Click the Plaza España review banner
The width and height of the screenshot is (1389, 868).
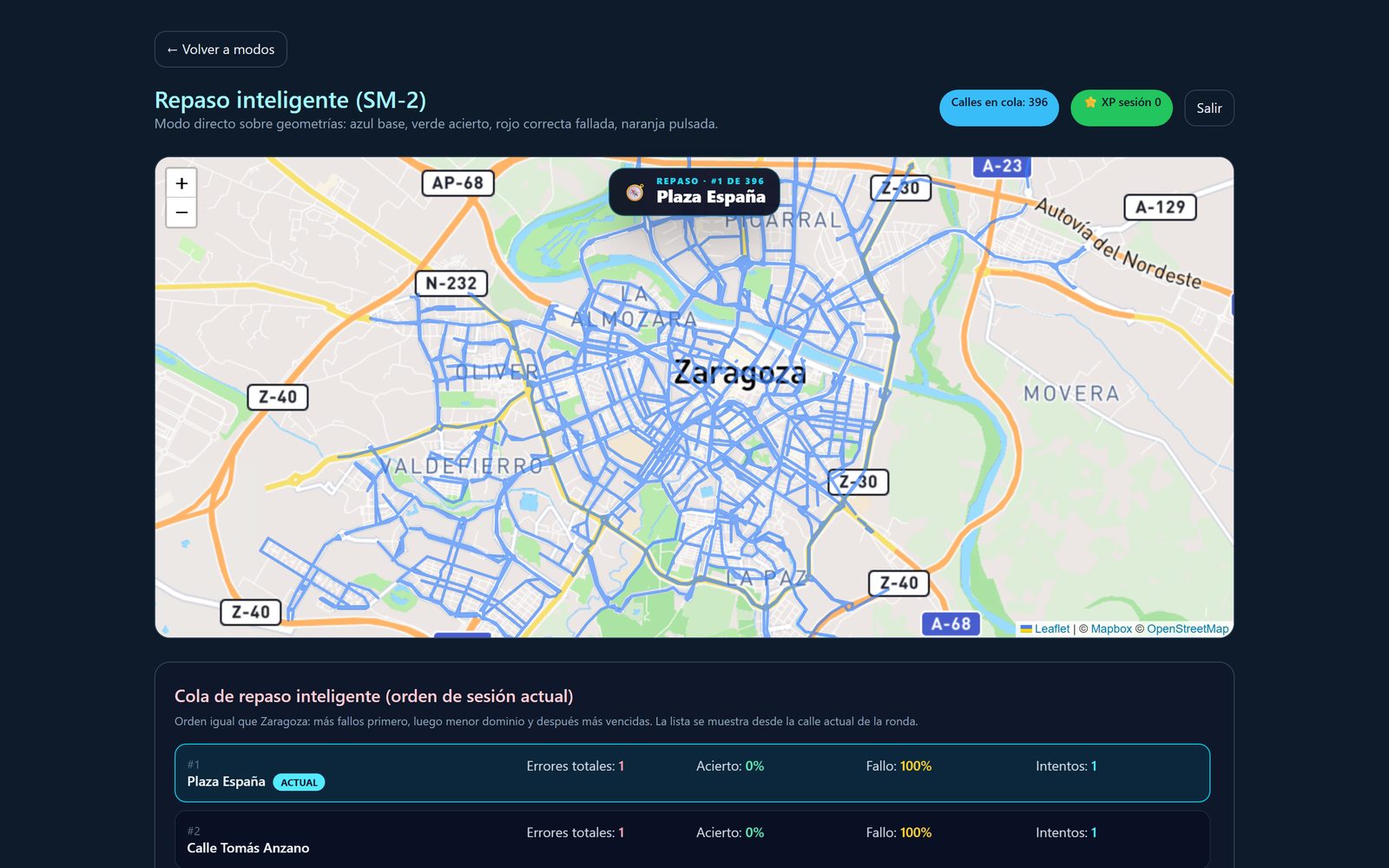pyautogui.click(x=694, y=192)
